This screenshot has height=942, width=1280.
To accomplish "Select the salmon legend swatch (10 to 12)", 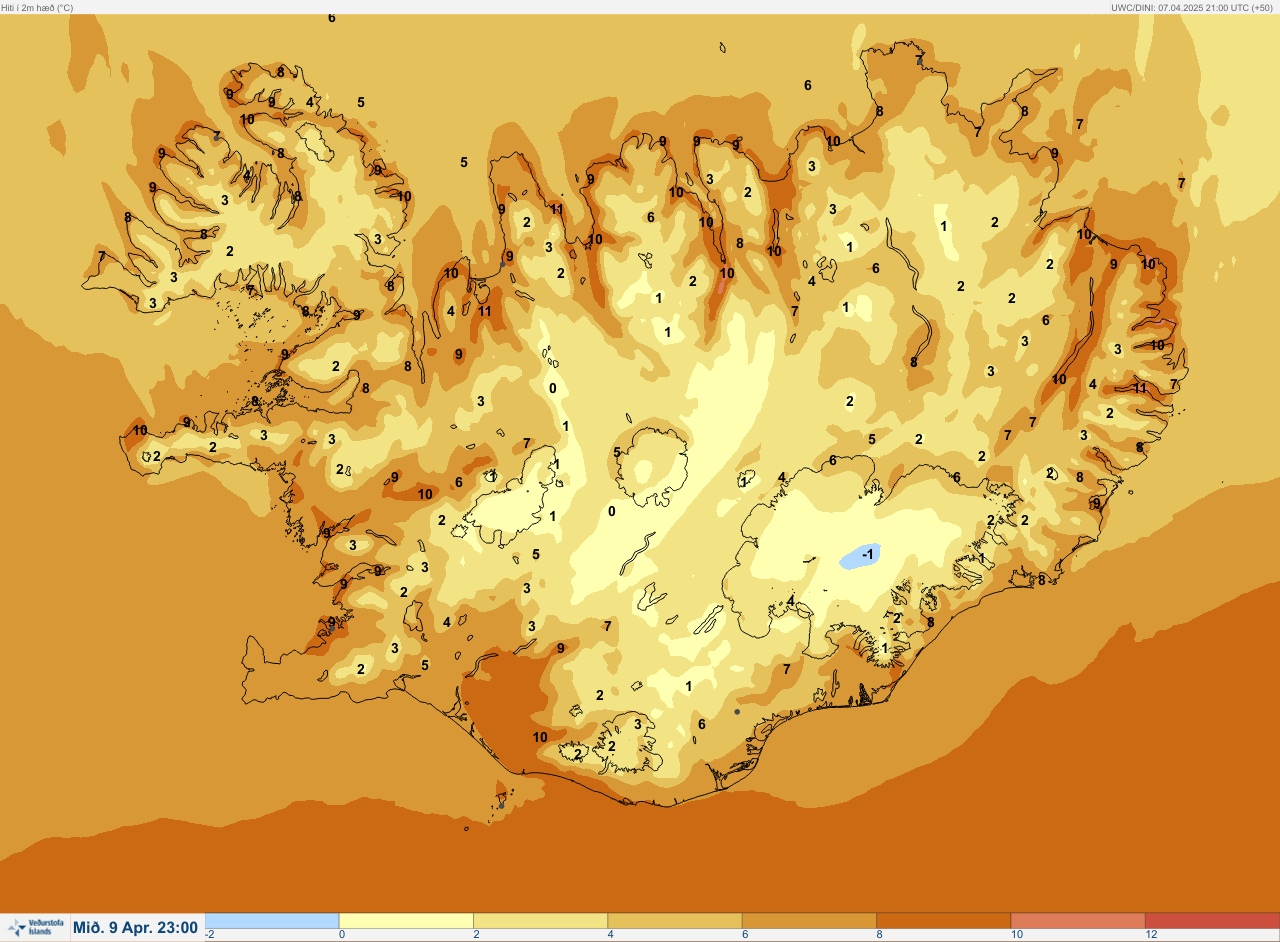I will coord(1077,920).
